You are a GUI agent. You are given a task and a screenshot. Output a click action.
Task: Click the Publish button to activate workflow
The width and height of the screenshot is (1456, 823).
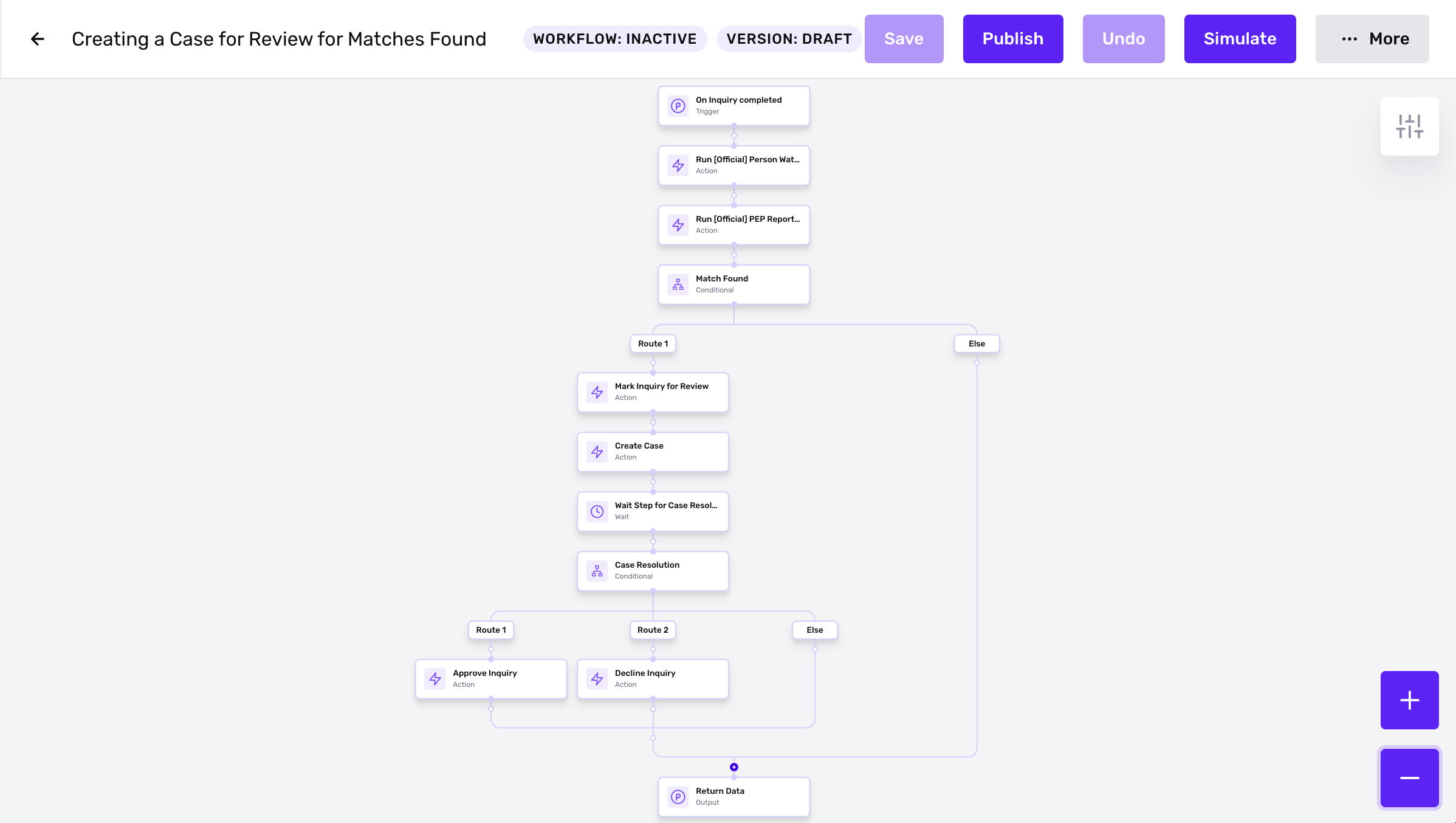click(x=1013, y=39)
